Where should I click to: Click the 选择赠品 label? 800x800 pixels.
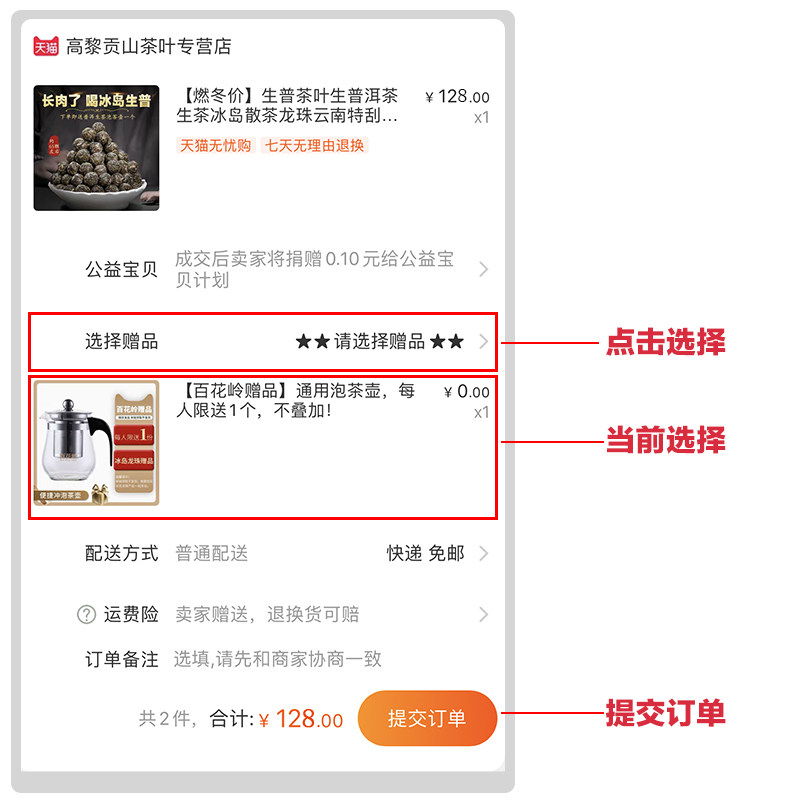(x=121, y=341)
